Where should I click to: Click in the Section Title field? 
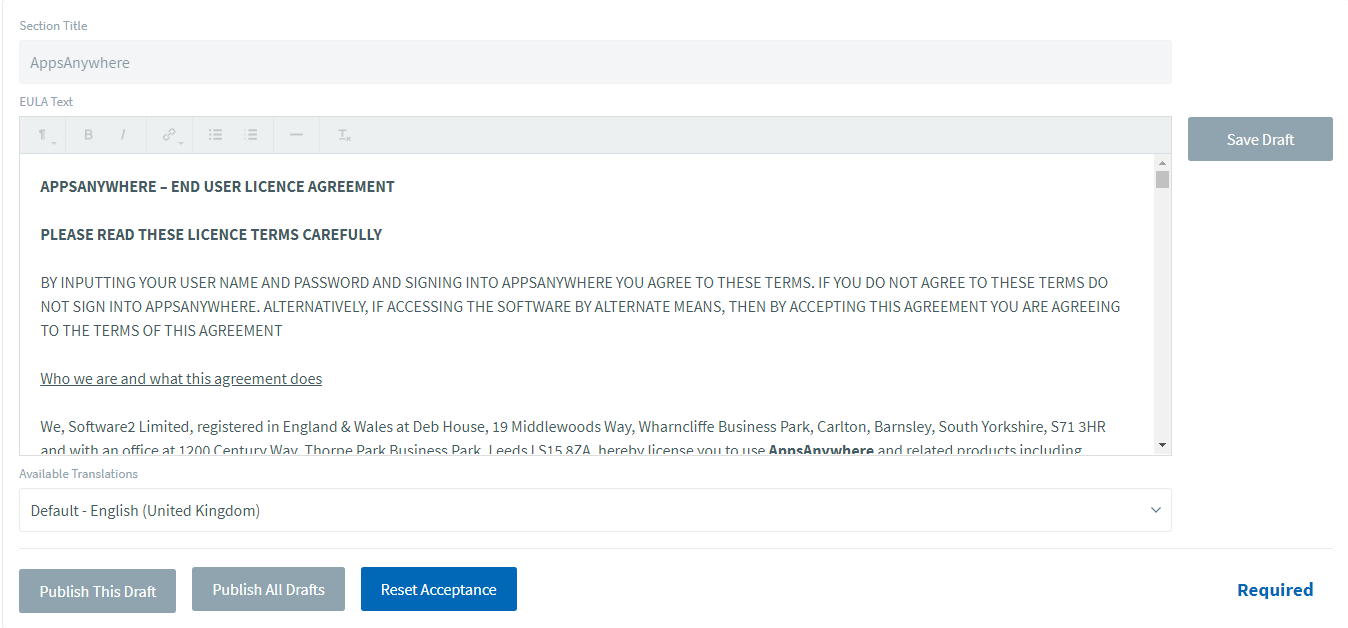tap(595, 63)
